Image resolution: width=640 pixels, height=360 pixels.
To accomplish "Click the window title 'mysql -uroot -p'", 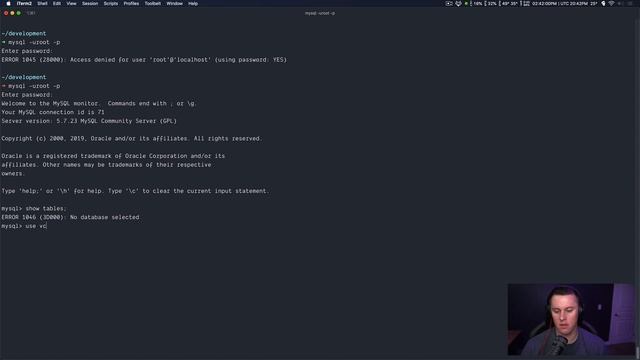I will [x=320, y=13].
